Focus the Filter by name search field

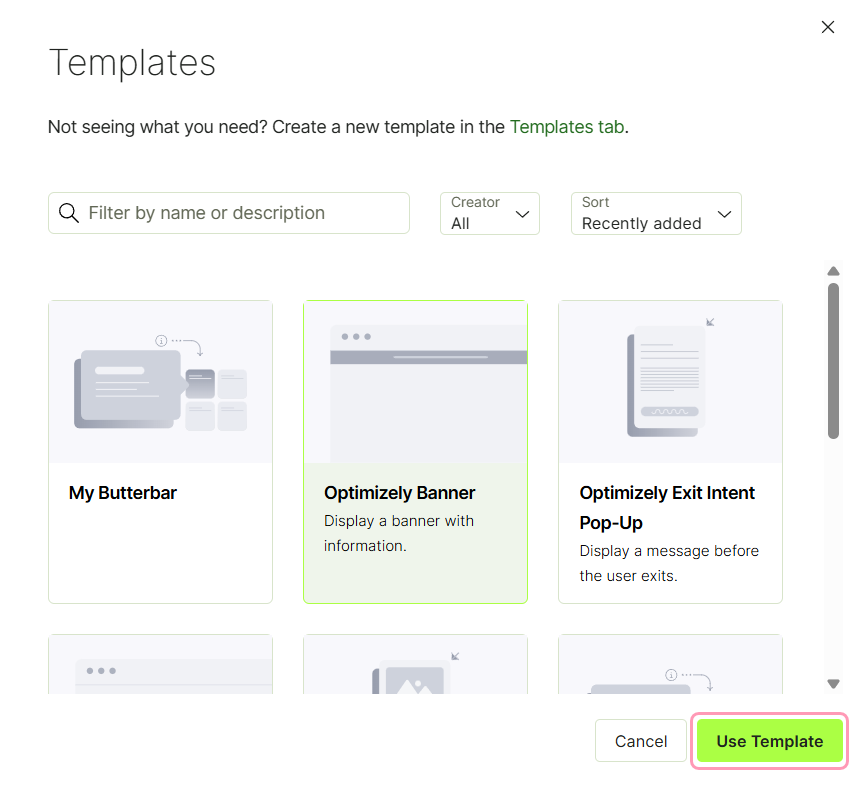click(228, 213)
